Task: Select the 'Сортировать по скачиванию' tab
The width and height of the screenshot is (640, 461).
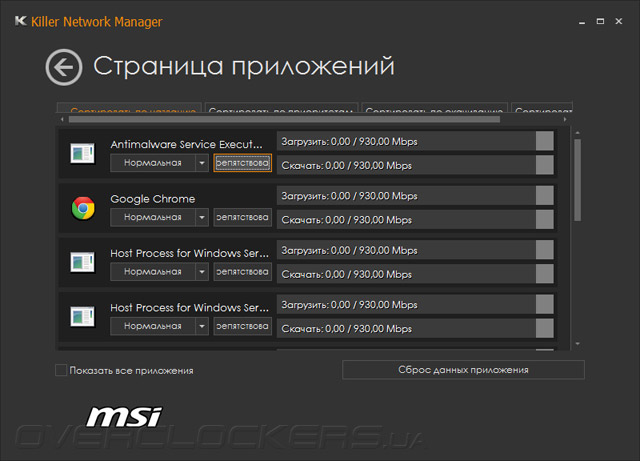Action: (x=435, y=108)
